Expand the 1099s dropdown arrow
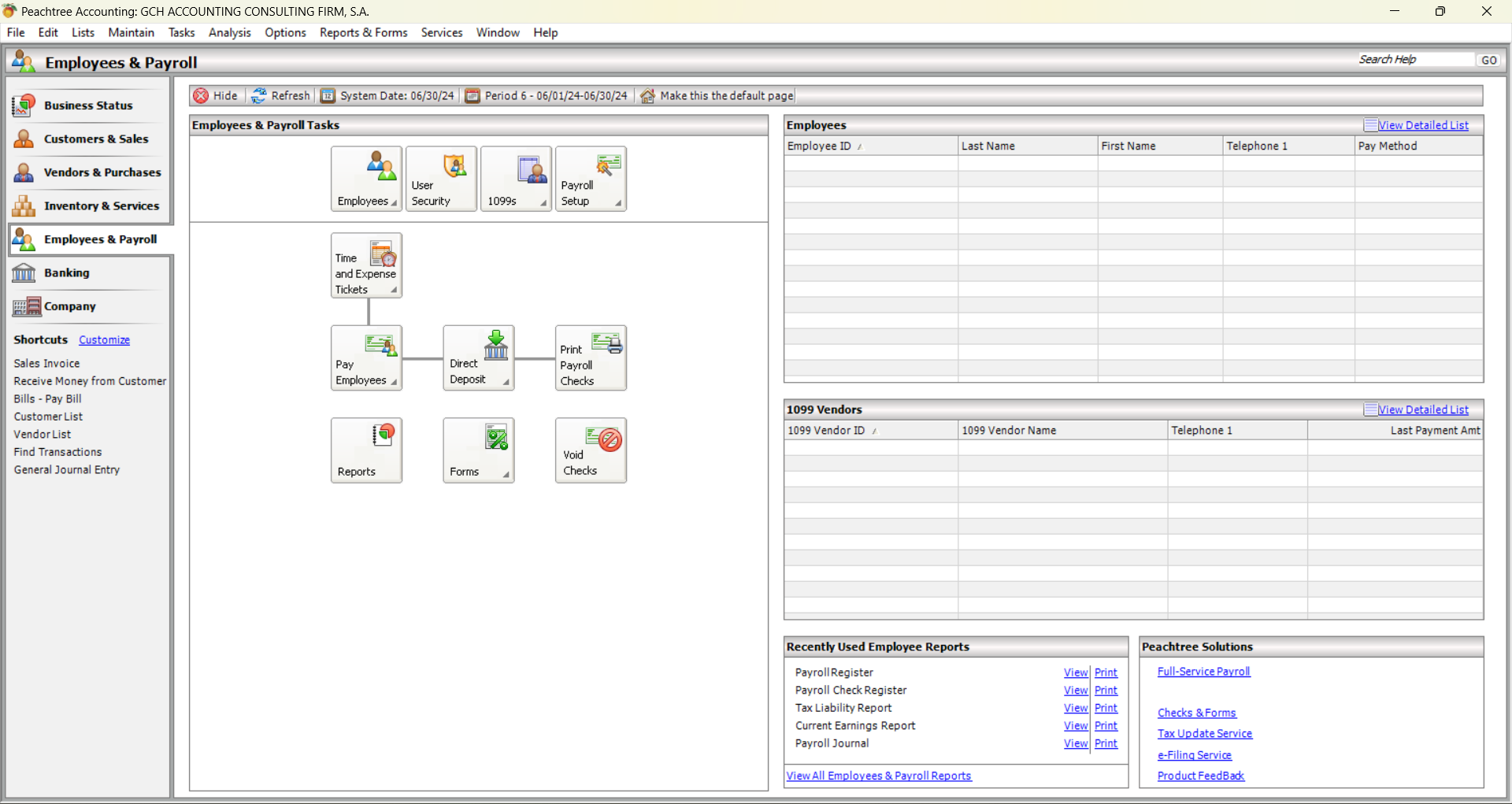The width and height of the screenshot is (1512, 804). click(543, 203)
